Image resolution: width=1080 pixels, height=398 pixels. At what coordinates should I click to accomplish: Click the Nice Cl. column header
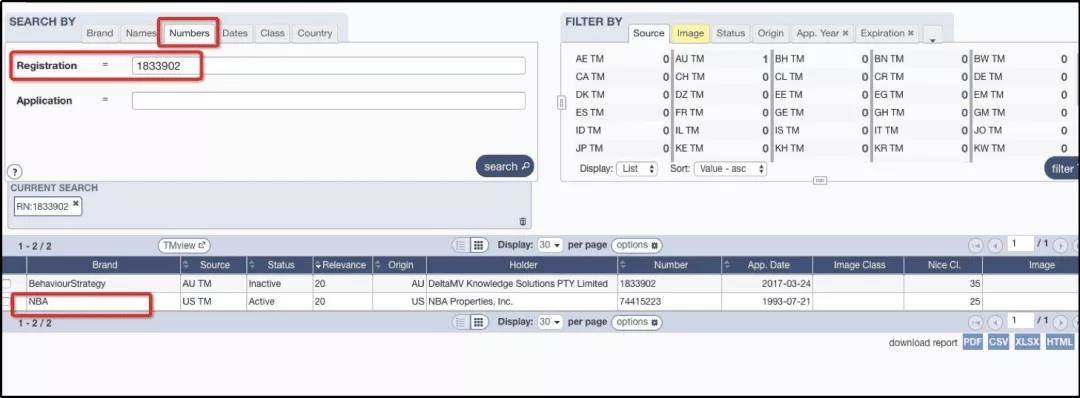(943, 265)
